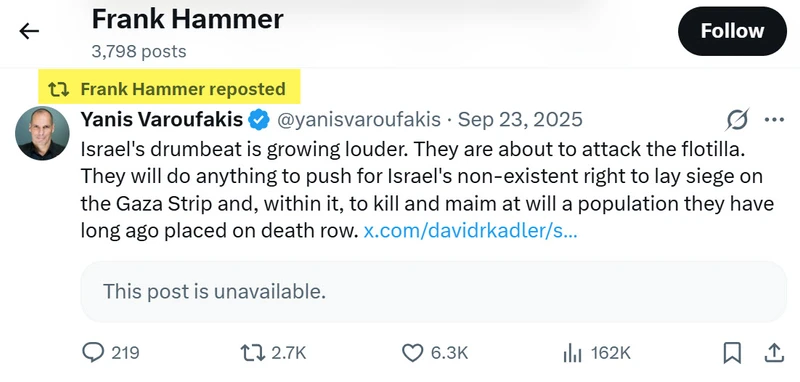Viewport: 800px width, 382px height.
Task: Bookmark the post
Action: [732, 352]
